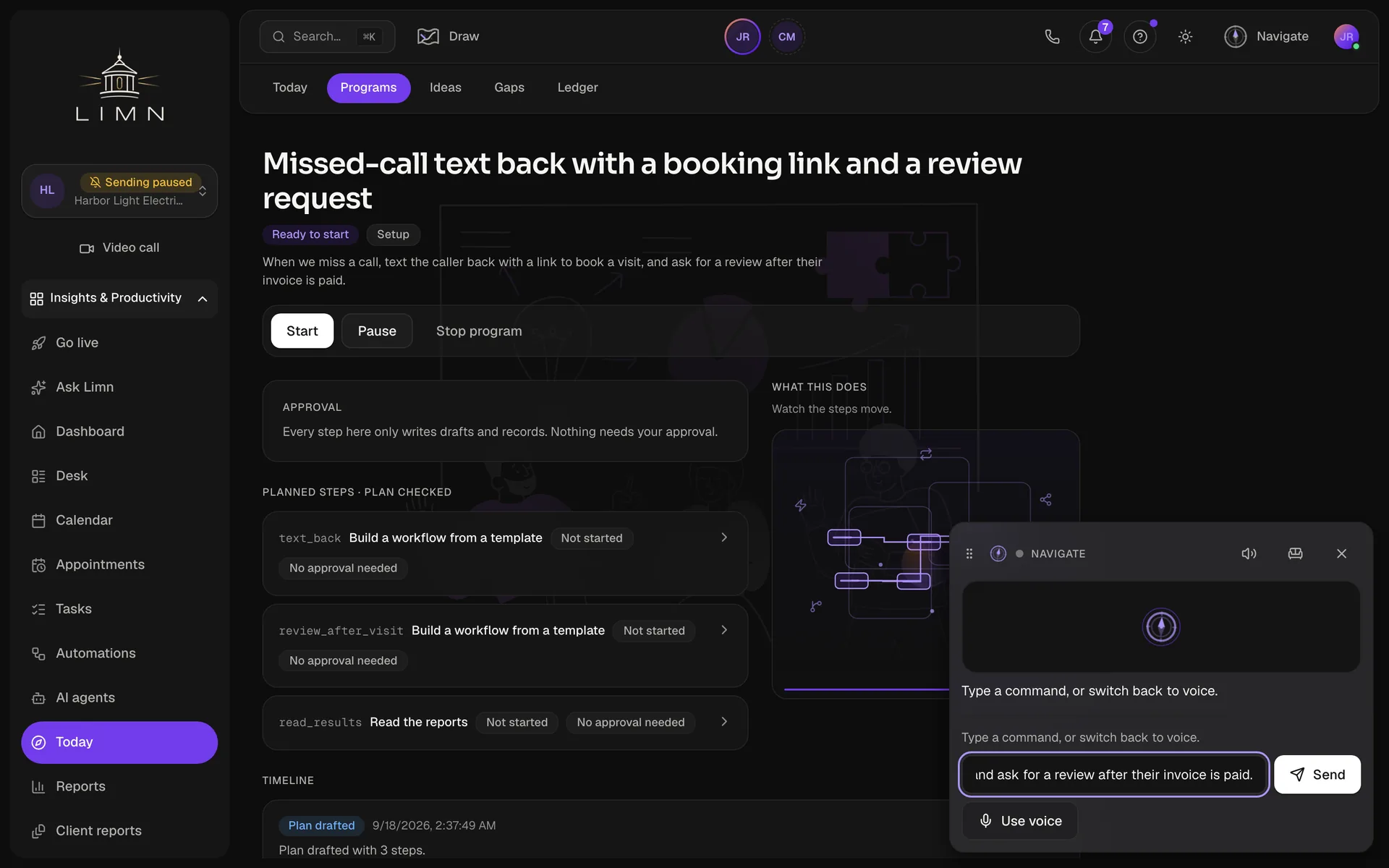The image size is (1389, 868).
Task: Open Reports in sidebar
Action: pyautogui.click(x=119, y=786)
